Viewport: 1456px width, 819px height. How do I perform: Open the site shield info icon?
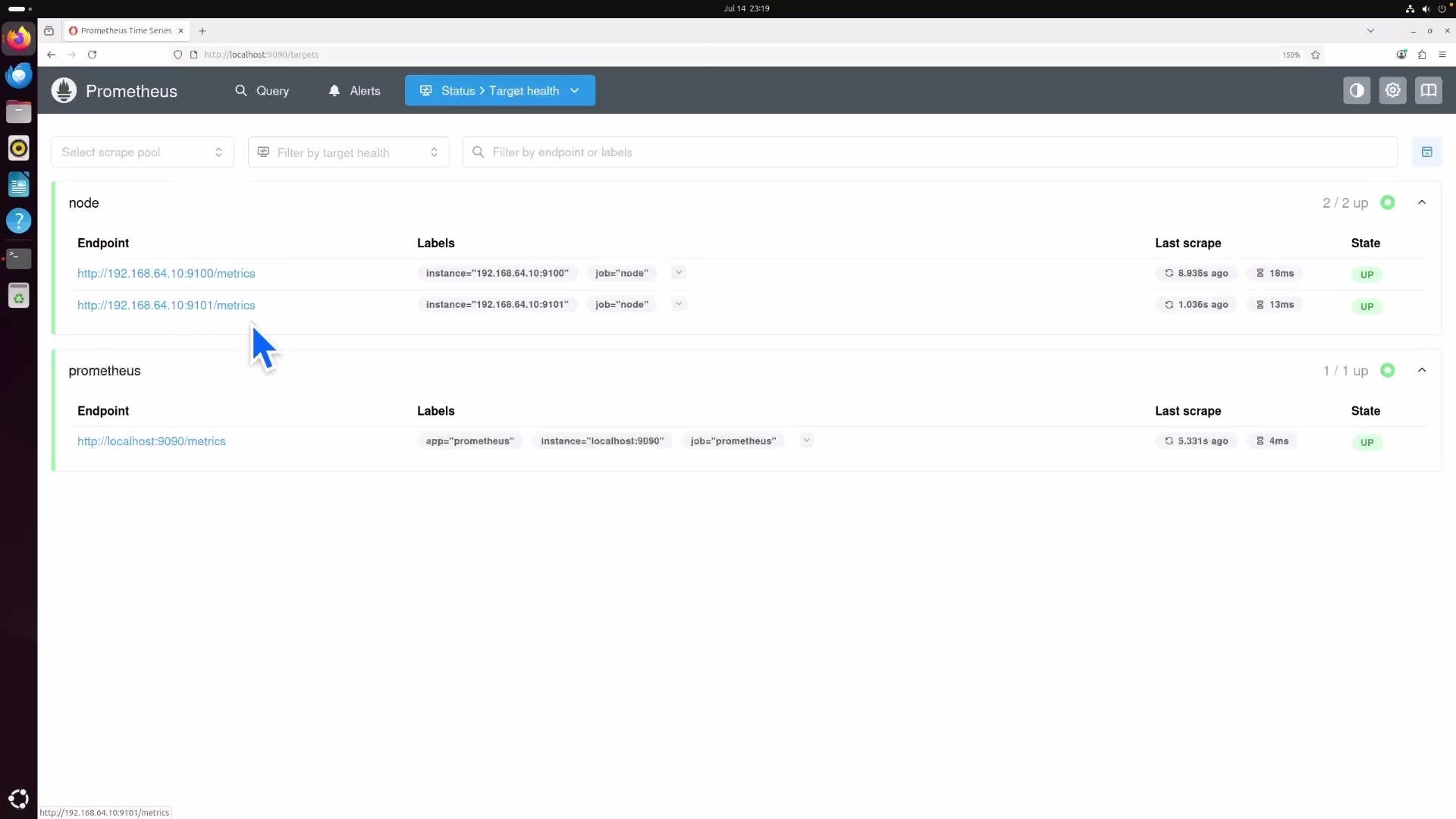pyautogui.click(x=177, y=55)
